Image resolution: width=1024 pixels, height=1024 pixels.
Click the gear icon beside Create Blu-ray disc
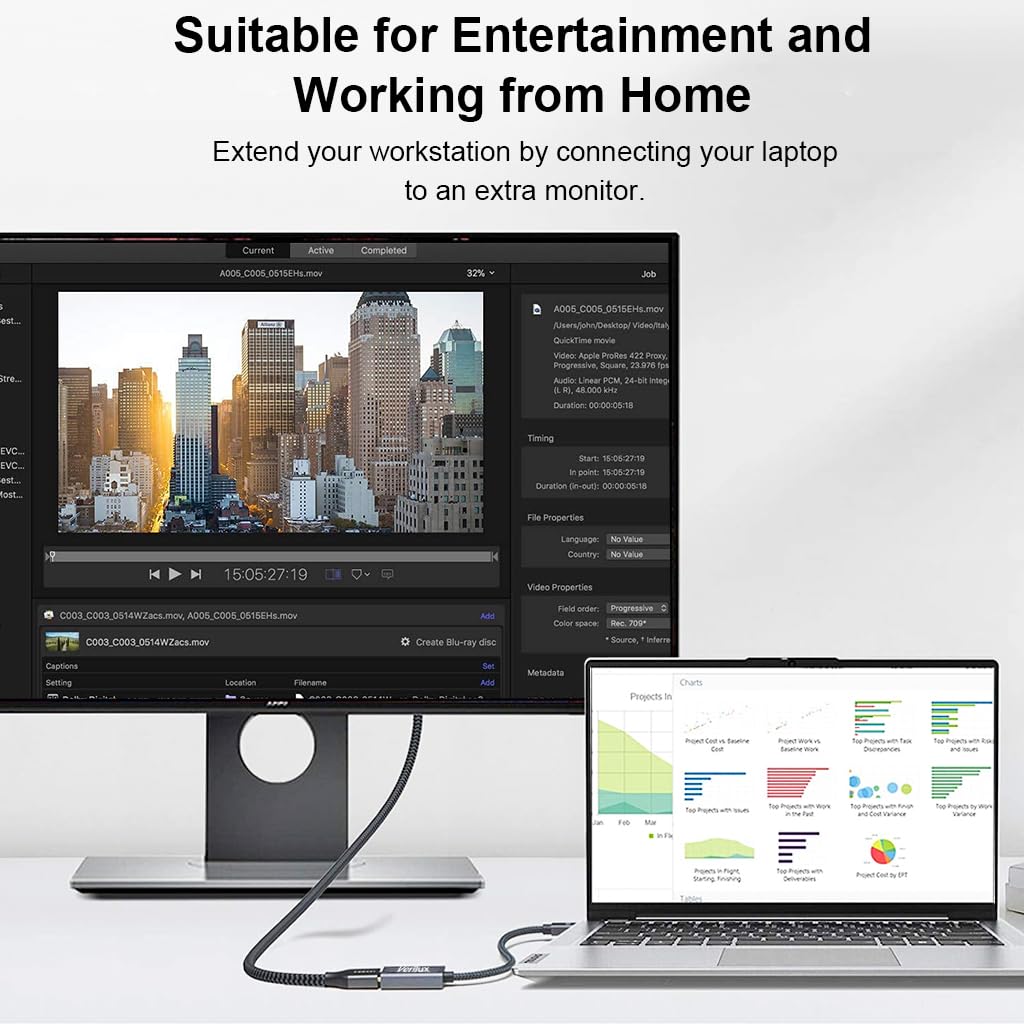405,641
